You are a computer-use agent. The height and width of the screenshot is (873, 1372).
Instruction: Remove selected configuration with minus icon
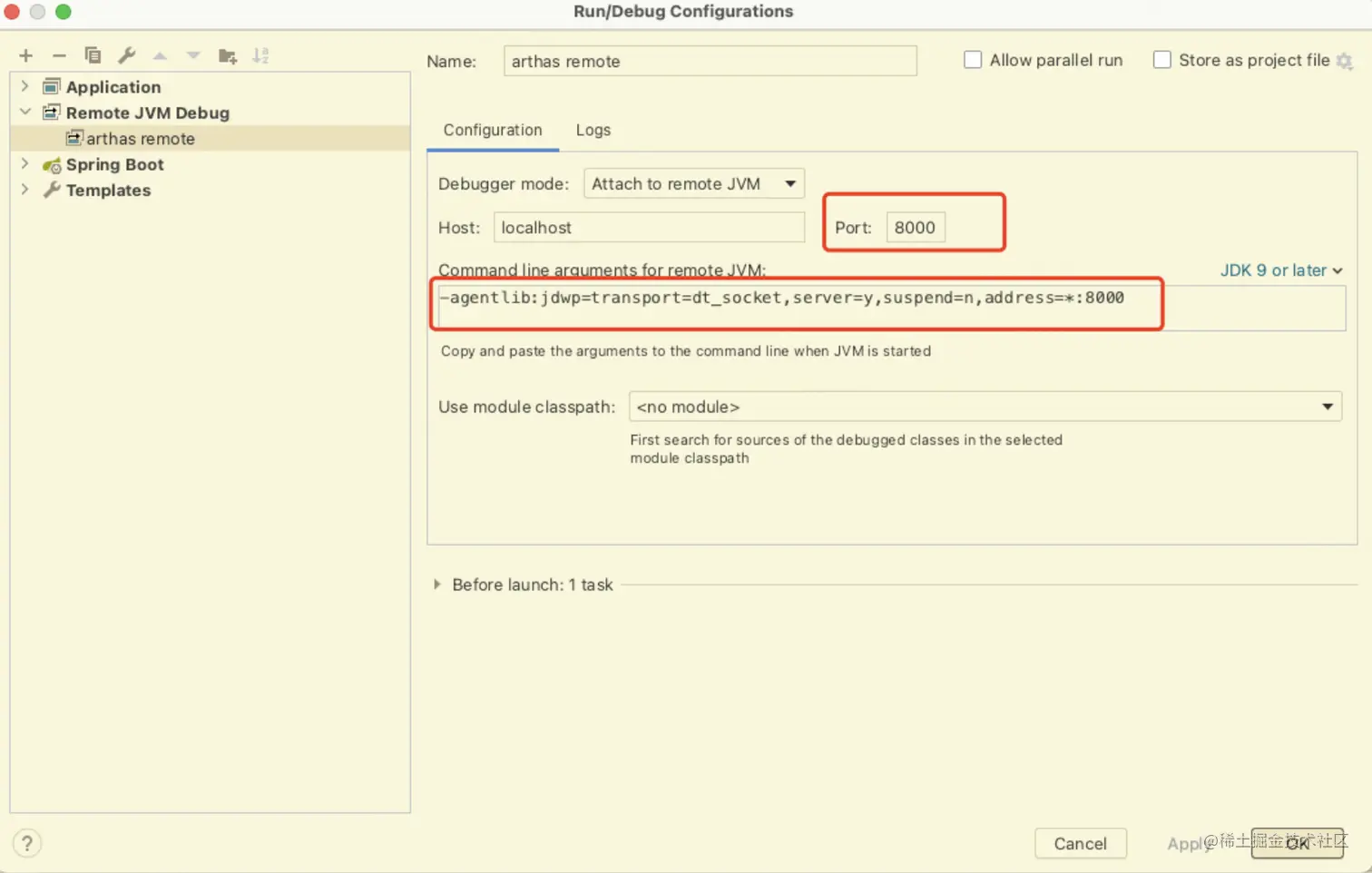[59, 55]
